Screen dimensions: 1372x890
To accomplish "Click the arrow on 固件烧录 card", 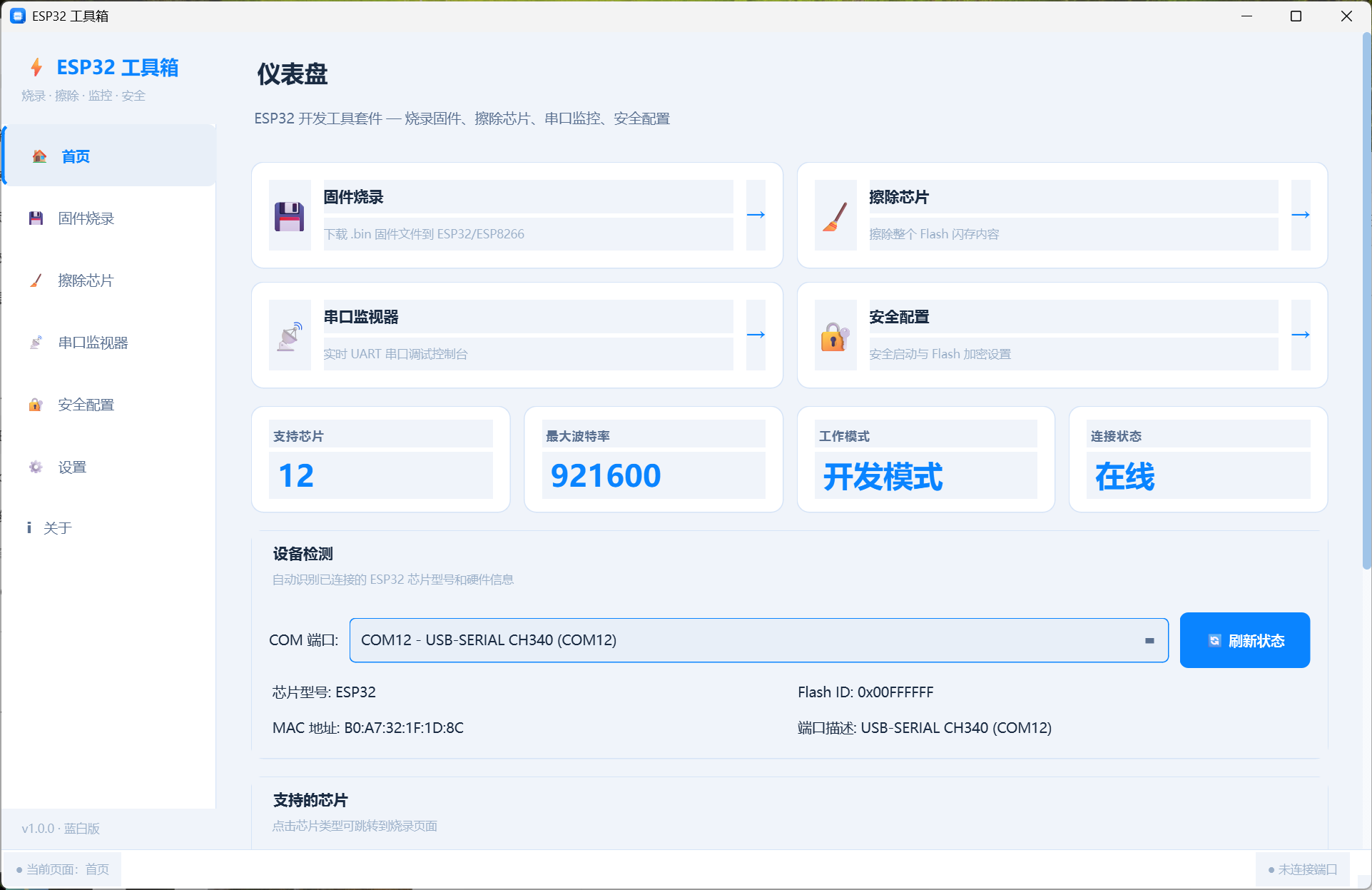I will (x=756, y=215).
